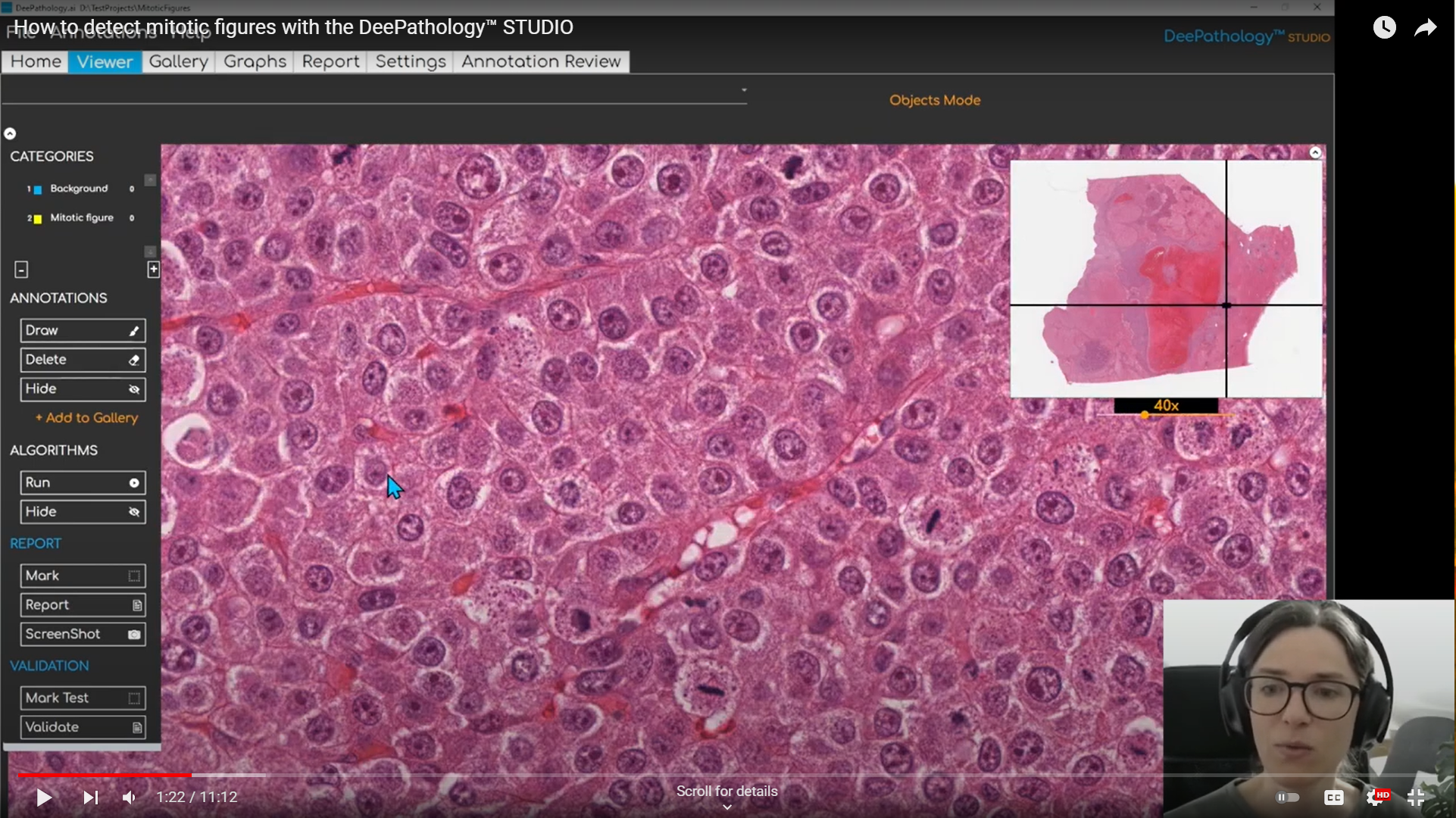Collapse the slide overview minimap
Viewport: 1456px width, 818px height.
click(x=1315, y=153)
